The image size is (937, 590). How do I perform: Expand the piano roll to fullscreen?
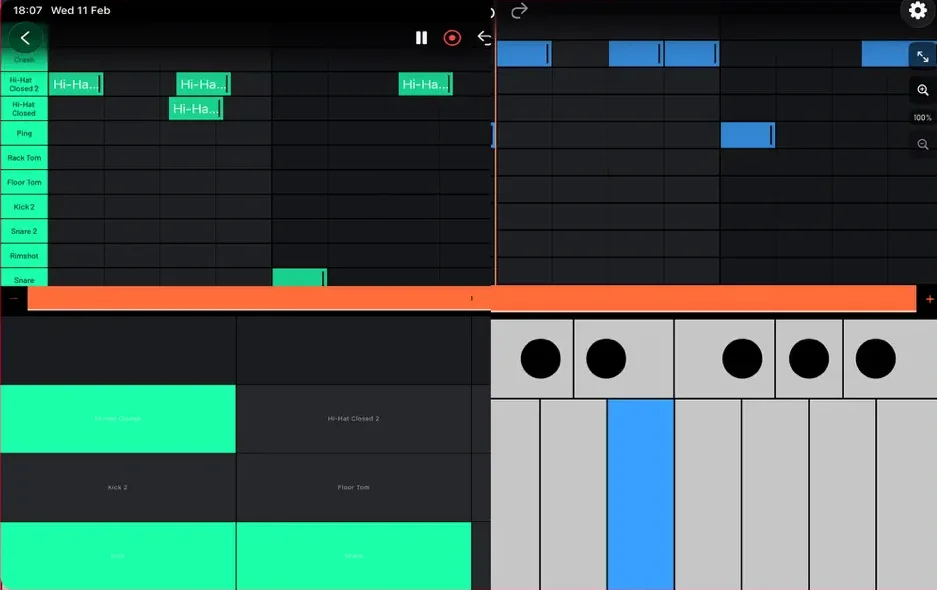(x=923, y=57)
